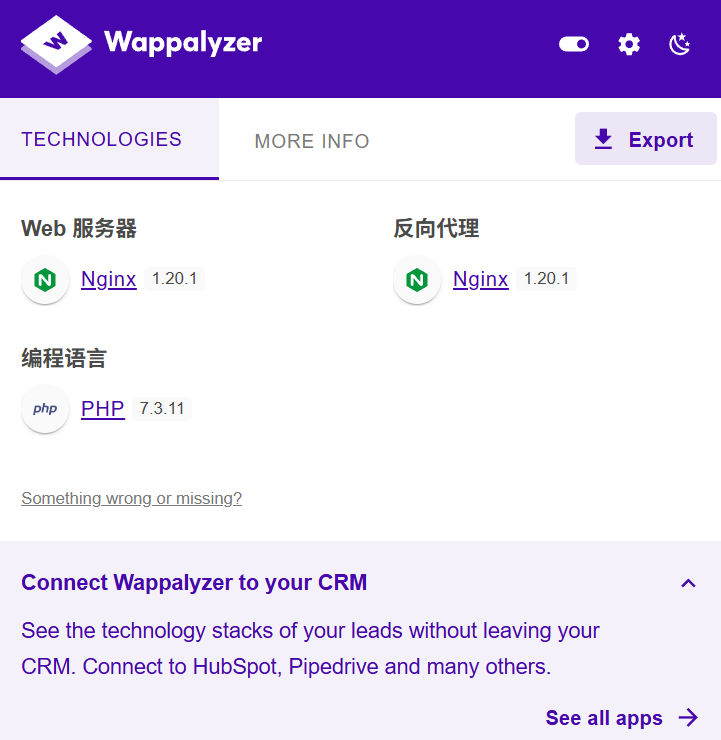Export the detected technologies list
721x740 pixels.
pos(646,138)
